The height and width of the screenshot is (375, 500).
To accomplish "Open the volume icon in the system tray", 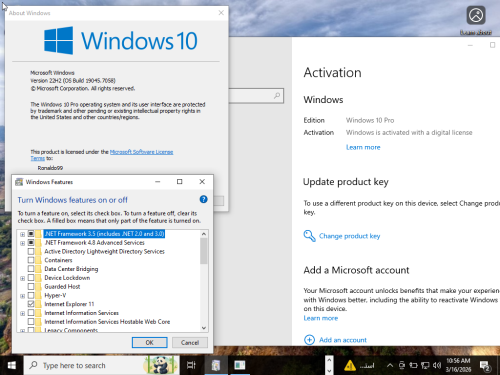I will click(x=437, y=365).
